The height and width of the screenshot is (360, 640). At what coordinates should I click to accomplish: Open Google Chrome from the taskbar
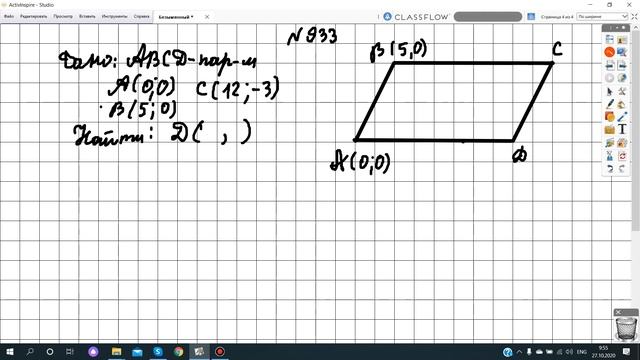point(178,352)
